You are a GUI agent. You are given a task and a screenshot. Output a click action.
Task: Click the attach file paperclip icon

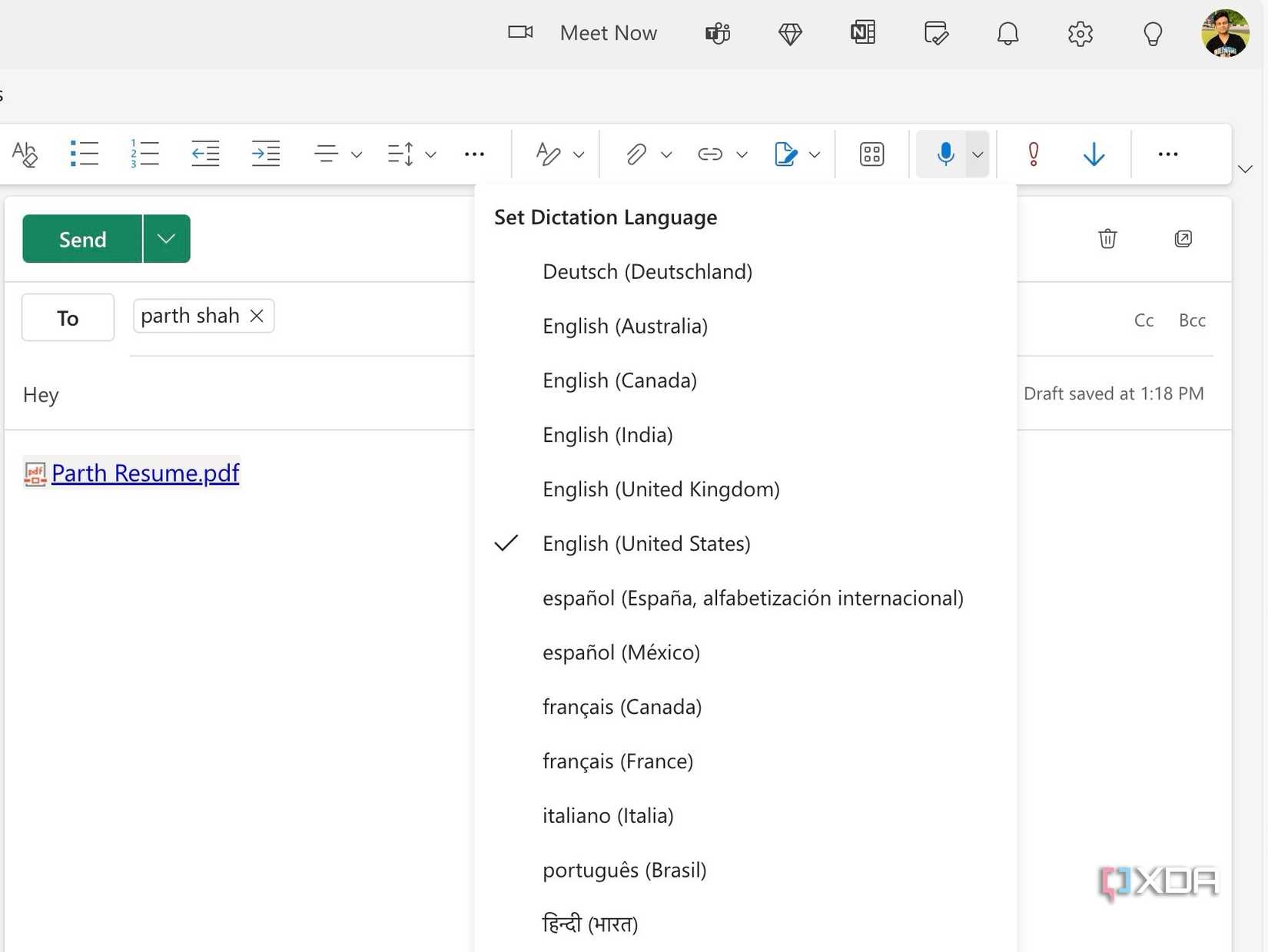pyautogui.click(x=636, y=154)
